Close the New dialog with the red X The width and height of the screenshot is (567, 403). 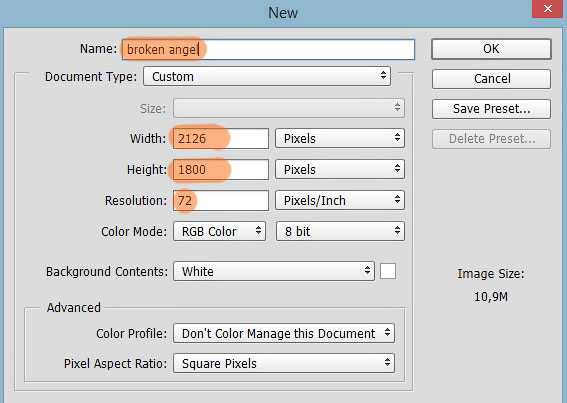click(x=548, y=9)
